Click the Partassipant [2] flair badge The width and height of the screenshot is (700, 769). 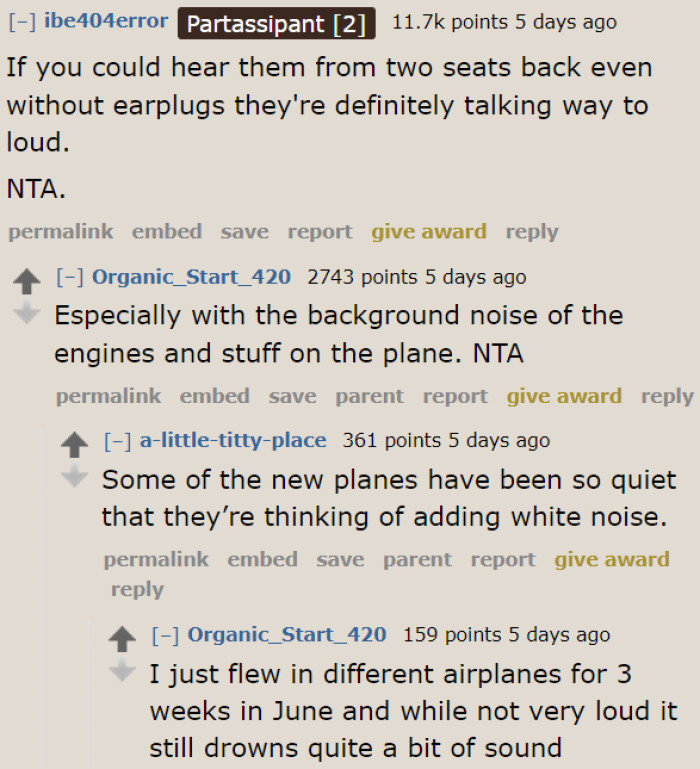[x=276, y=22]
